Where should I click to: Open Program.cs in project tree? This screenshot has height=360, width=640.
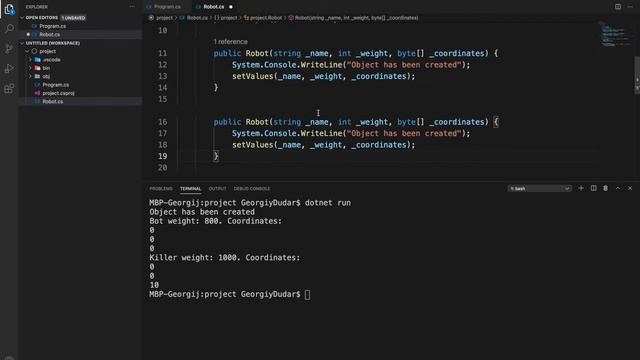coord(56,85)
